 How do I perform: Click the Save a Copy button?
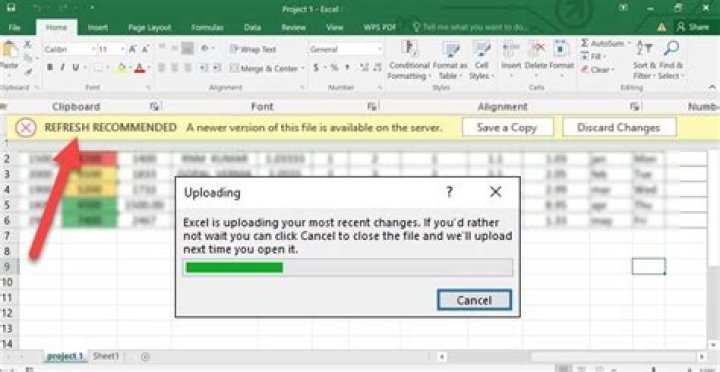point(507,128)
